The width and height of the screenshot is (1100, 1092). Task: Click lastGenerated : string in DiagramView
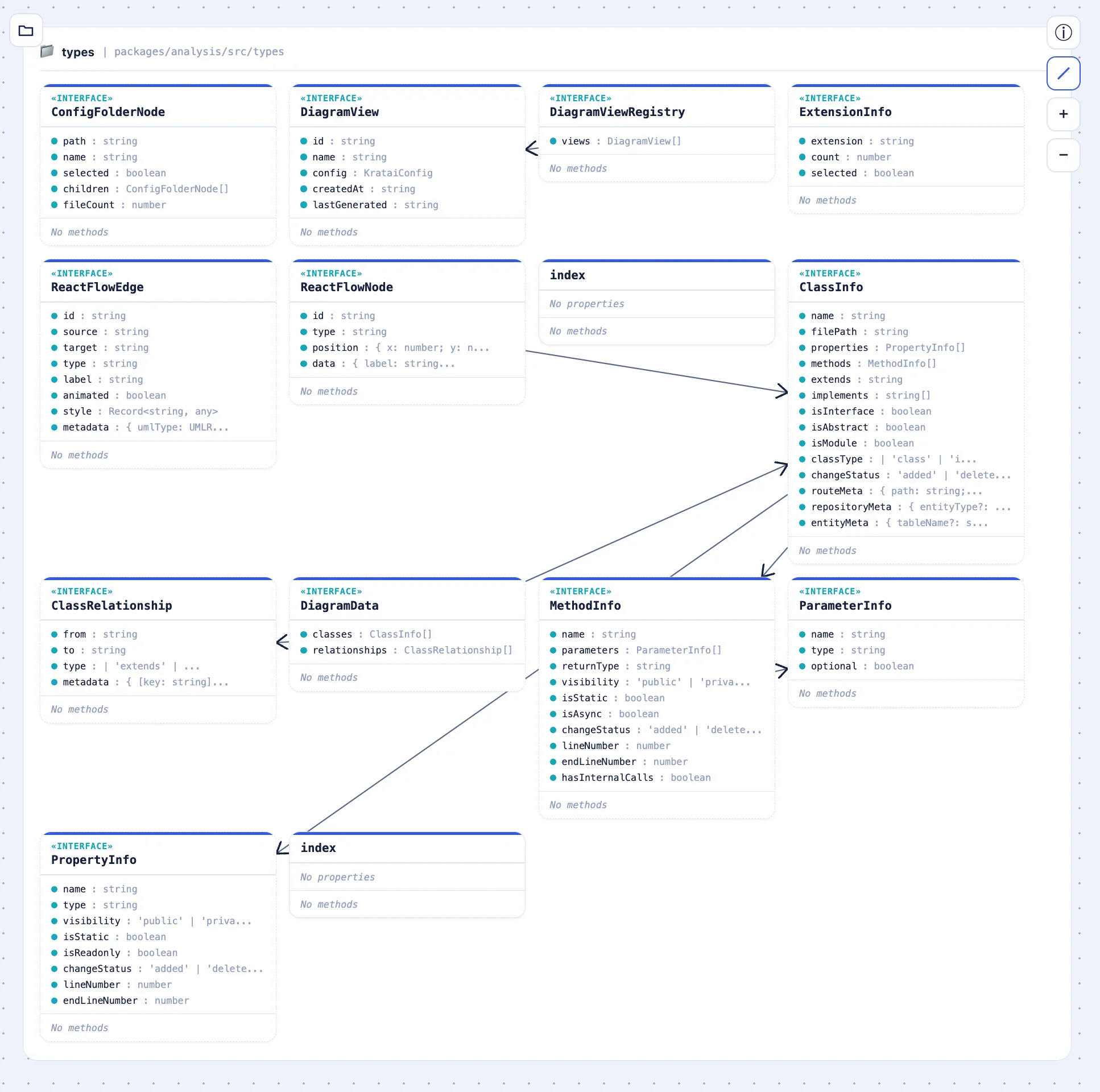tap(370, 204)
